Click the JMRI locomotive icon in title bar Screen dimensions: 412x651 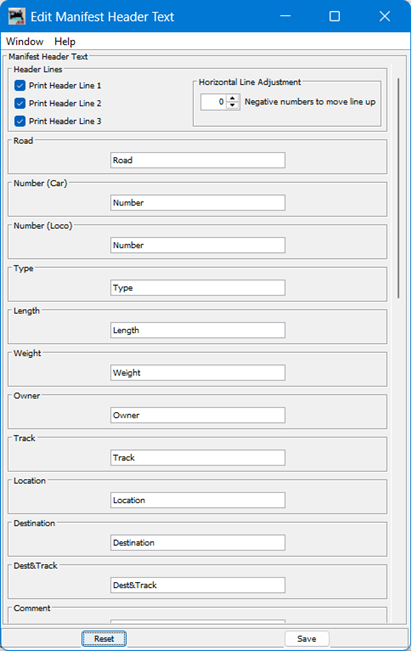17,17
